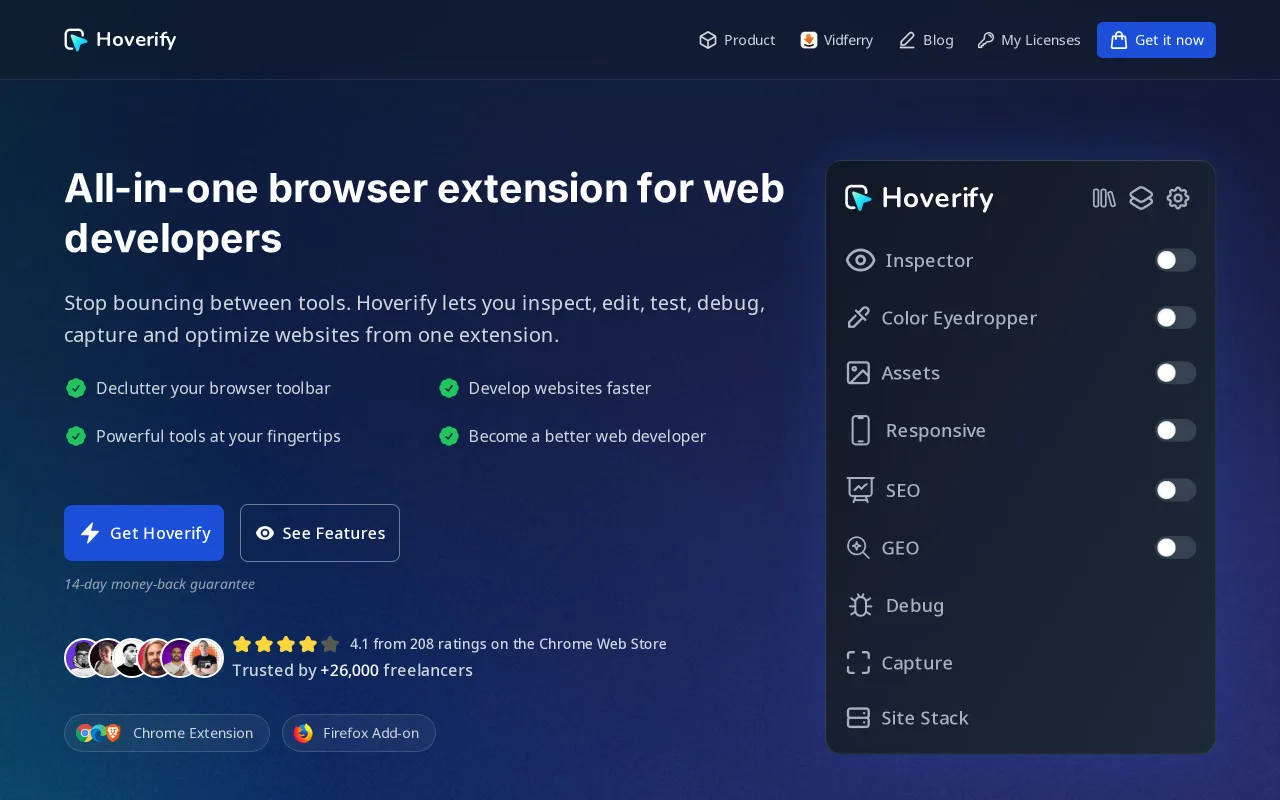Viewport: 1280px width, 800px height.
Task: Enable the Responsive toggle
Action: pyautogui.click(x=1175, y=430)
